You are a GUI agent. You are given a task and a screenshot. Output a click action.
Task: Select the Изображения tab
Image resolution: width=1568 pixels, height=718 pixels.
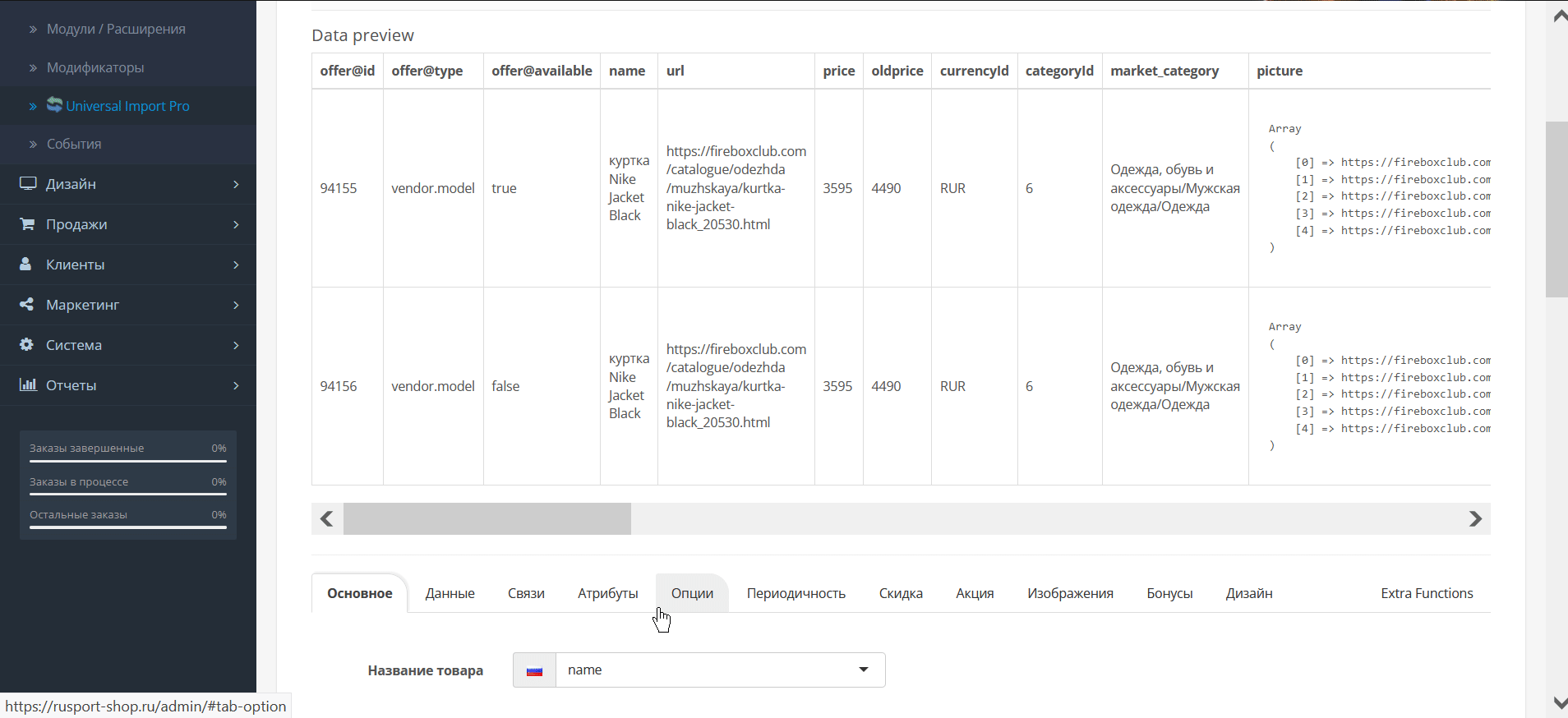point(1070,593)
